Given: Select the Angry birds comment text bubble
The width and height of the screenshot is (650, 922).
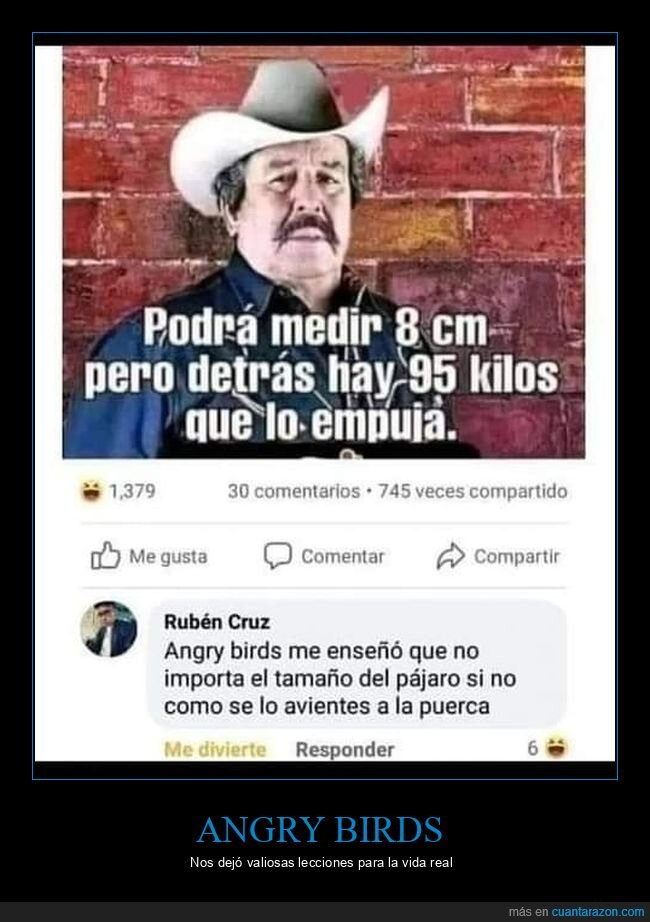Looking at the screenshot, I should click(356, 664).
